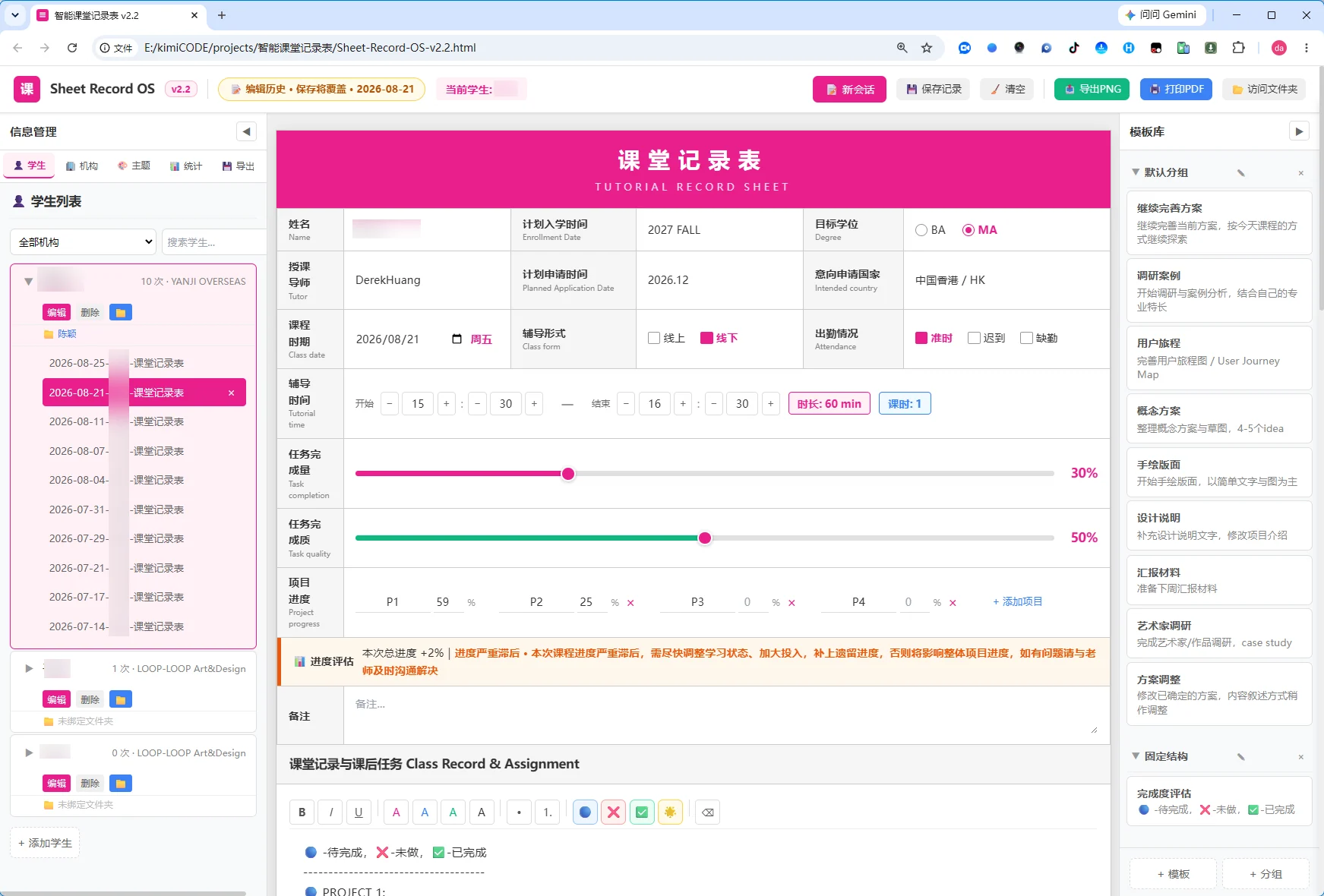Switch to the 机构 tab
The width and height of the screenshot is (1324, 896).
click(x=82, y=166)
